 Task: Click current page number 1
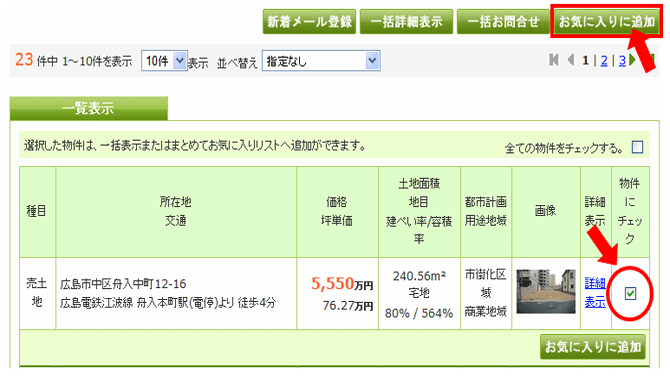pyautogui.click(x=585, y=61)
